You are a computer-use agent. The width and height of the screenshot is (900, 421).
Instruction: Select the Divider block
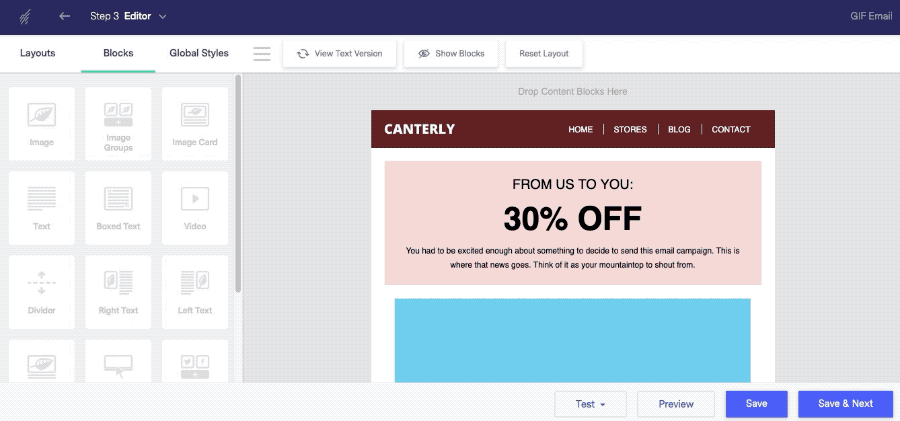[x=41, y=292]
